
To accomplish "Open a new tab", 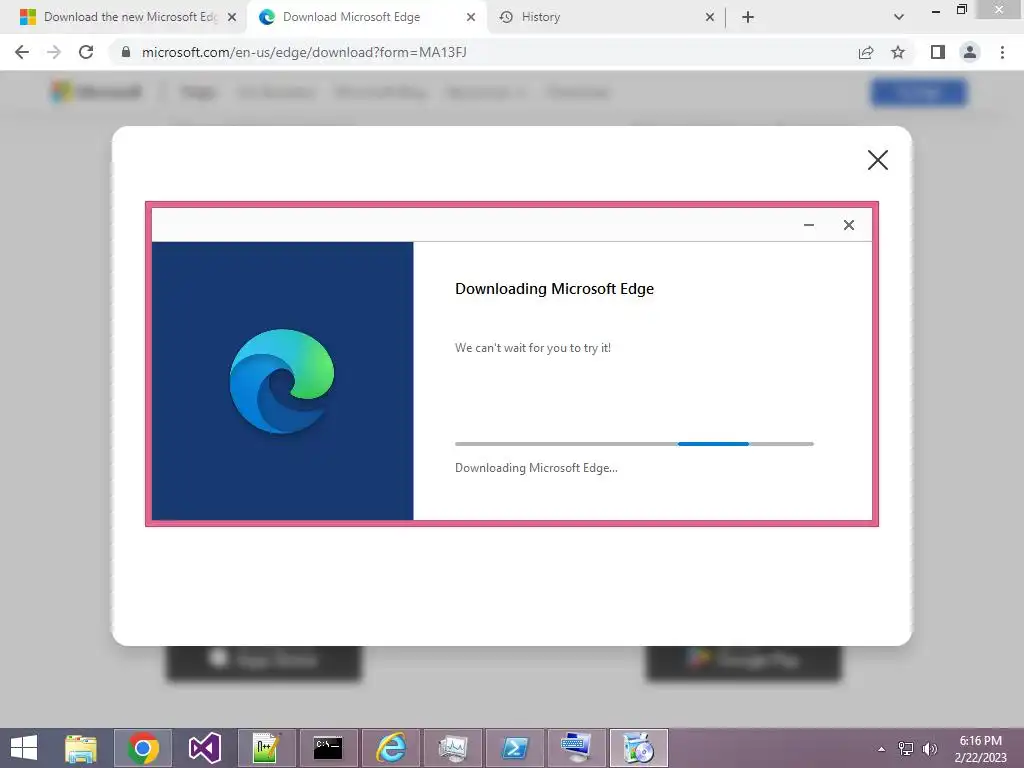I will coord(748,17).
